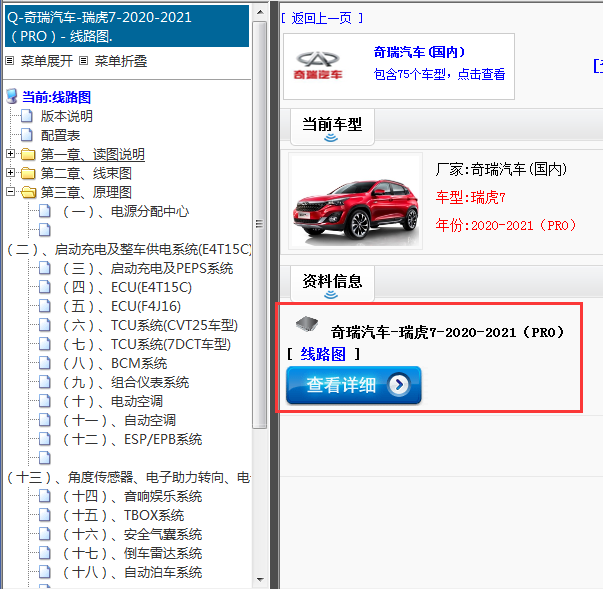Click 奇瑞汽车-瑞虎7-2020-2021(PRO) bold title

click(x=447, y=332)
